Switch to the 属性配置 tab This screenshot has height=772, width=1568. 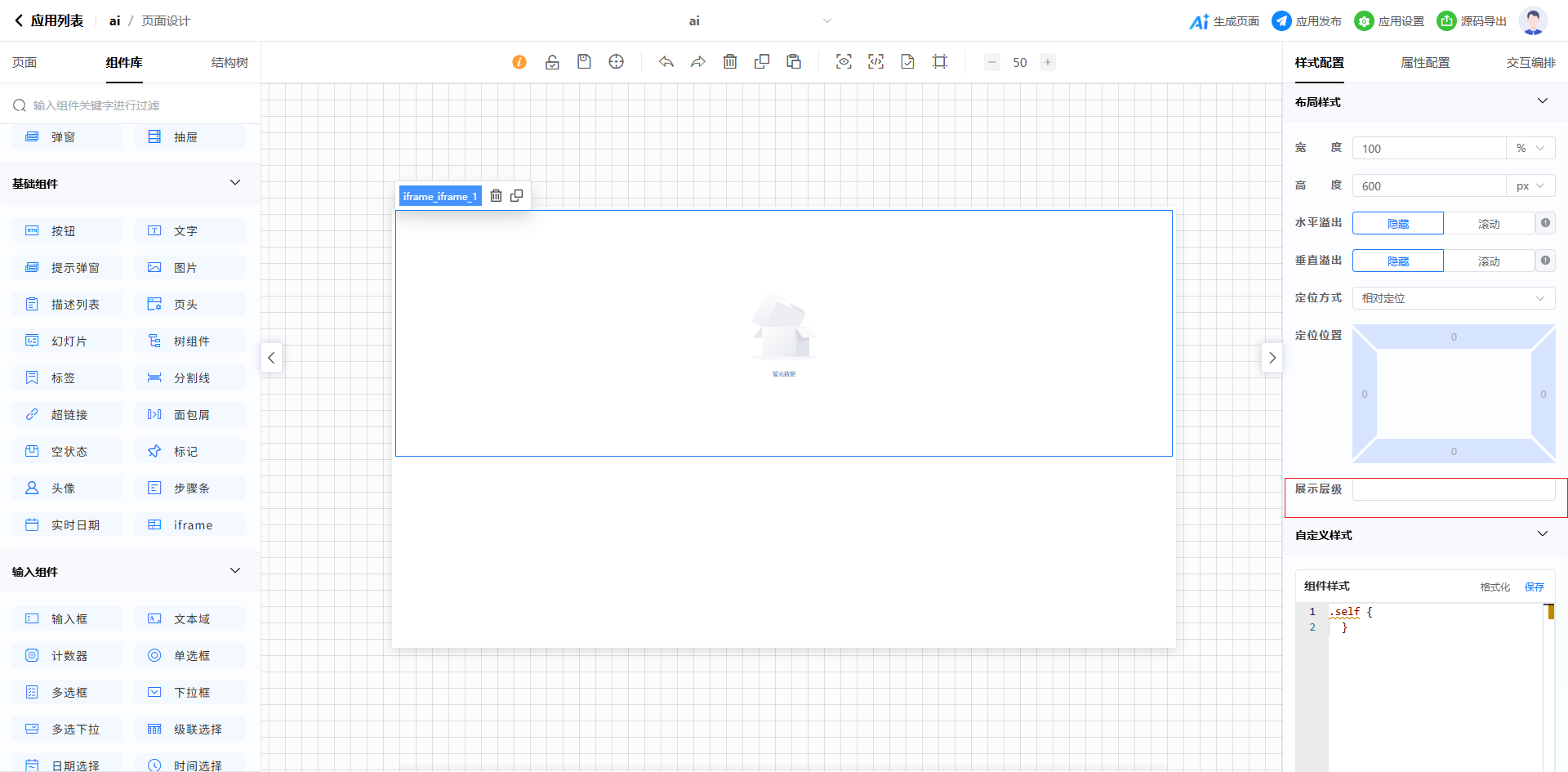click(1425, 63)
